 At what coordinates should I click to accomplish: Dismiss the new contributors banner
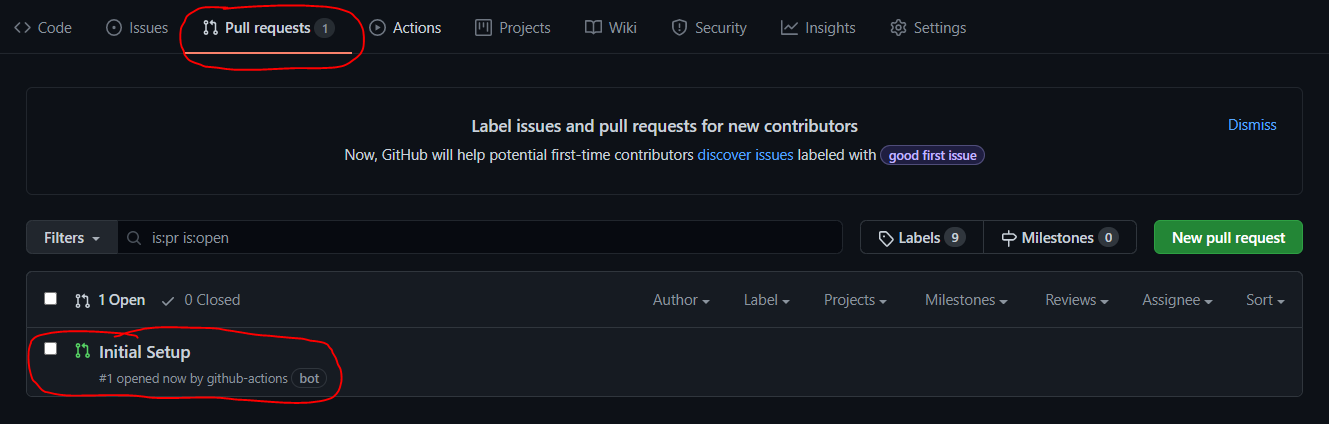1252,125
